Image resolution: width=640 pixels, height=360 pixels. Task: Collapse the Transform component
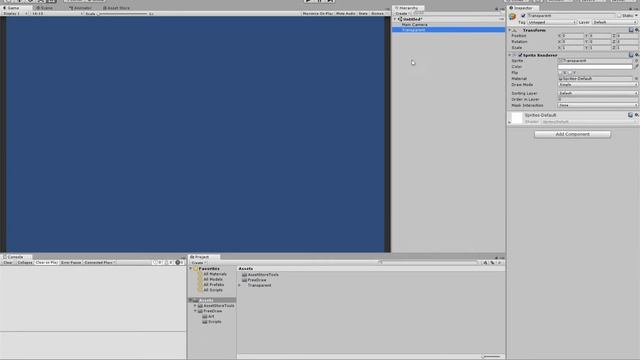509,30
